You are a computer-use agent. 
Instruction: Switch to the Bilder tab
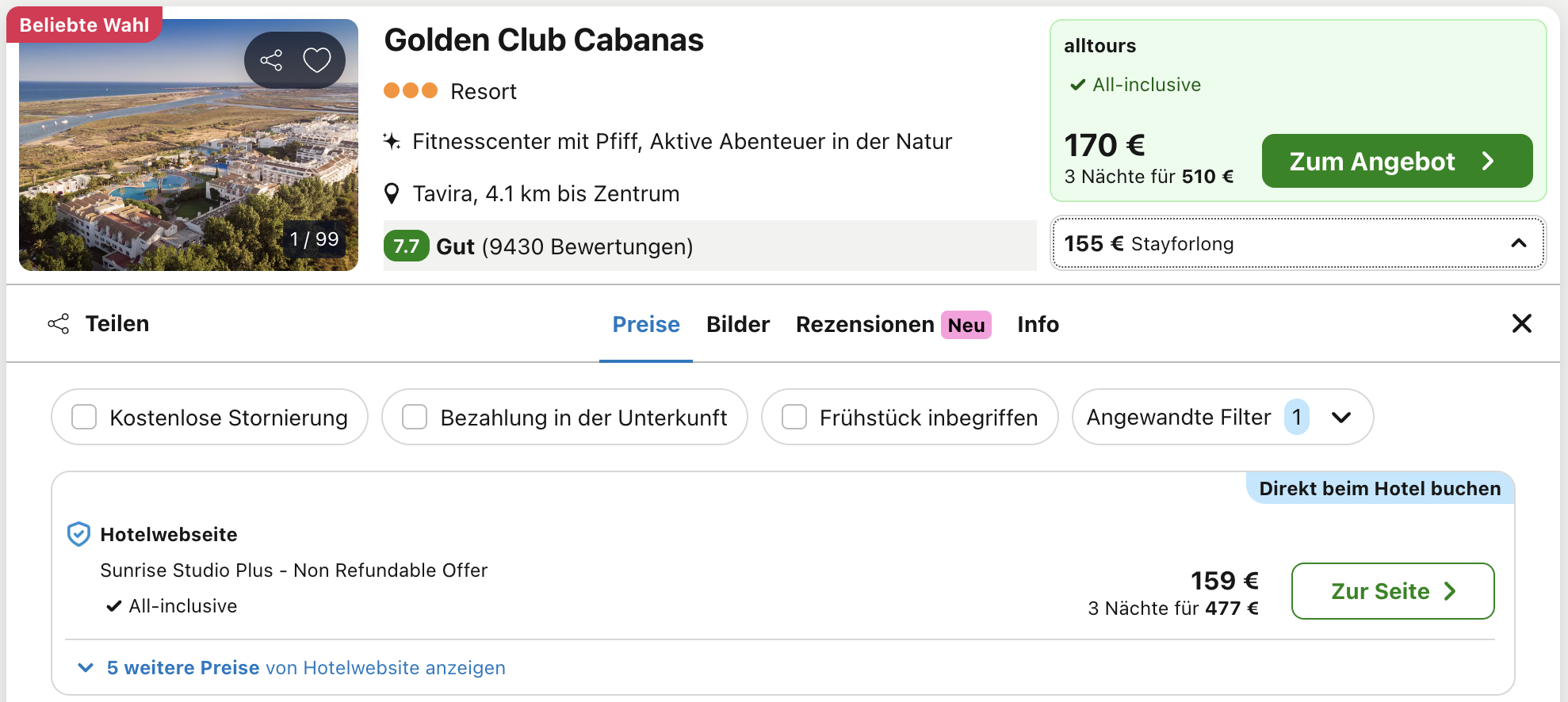(738, 324)
